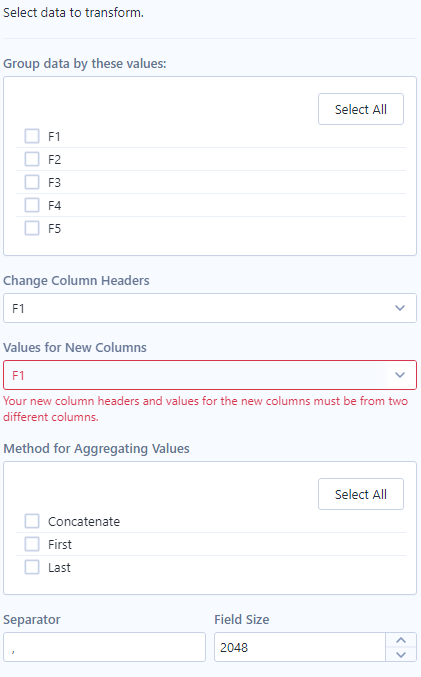Tick the F3 checkbox
Viewport: 421px width, 677px height.
(x=32, y=182)
